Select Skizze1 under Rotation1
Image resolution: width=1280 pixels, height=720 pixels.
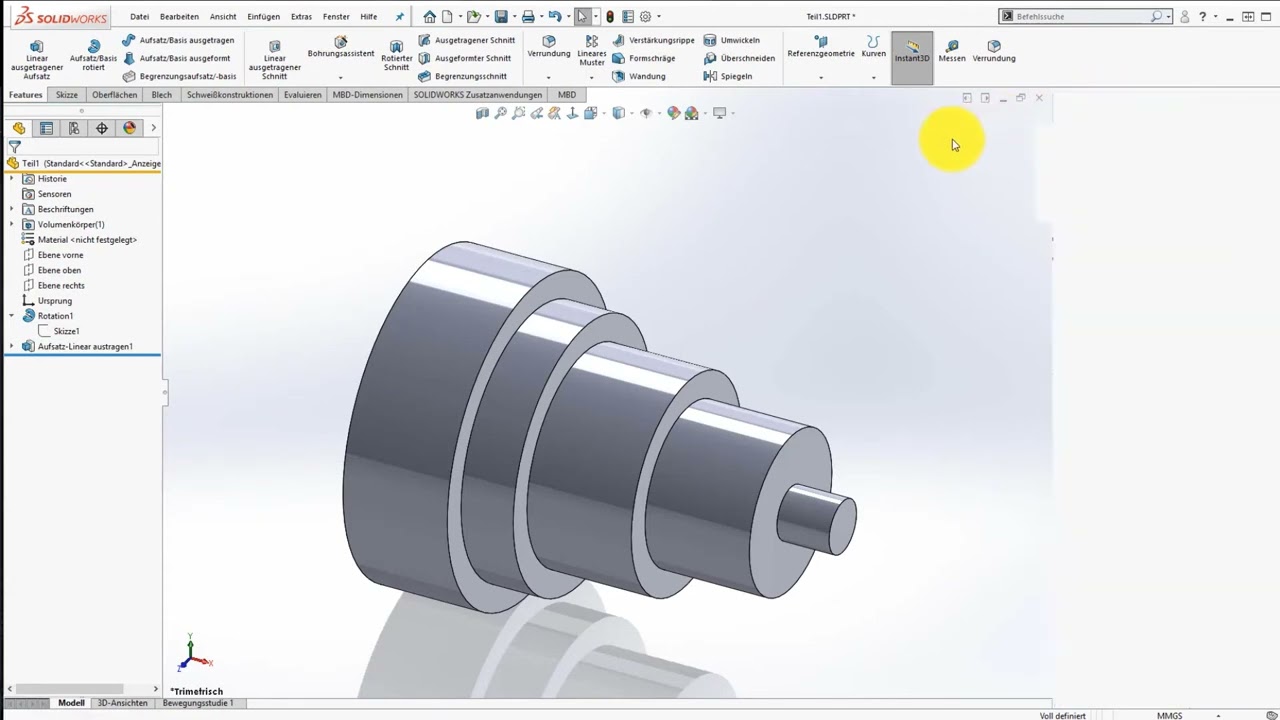coord(66,331)
